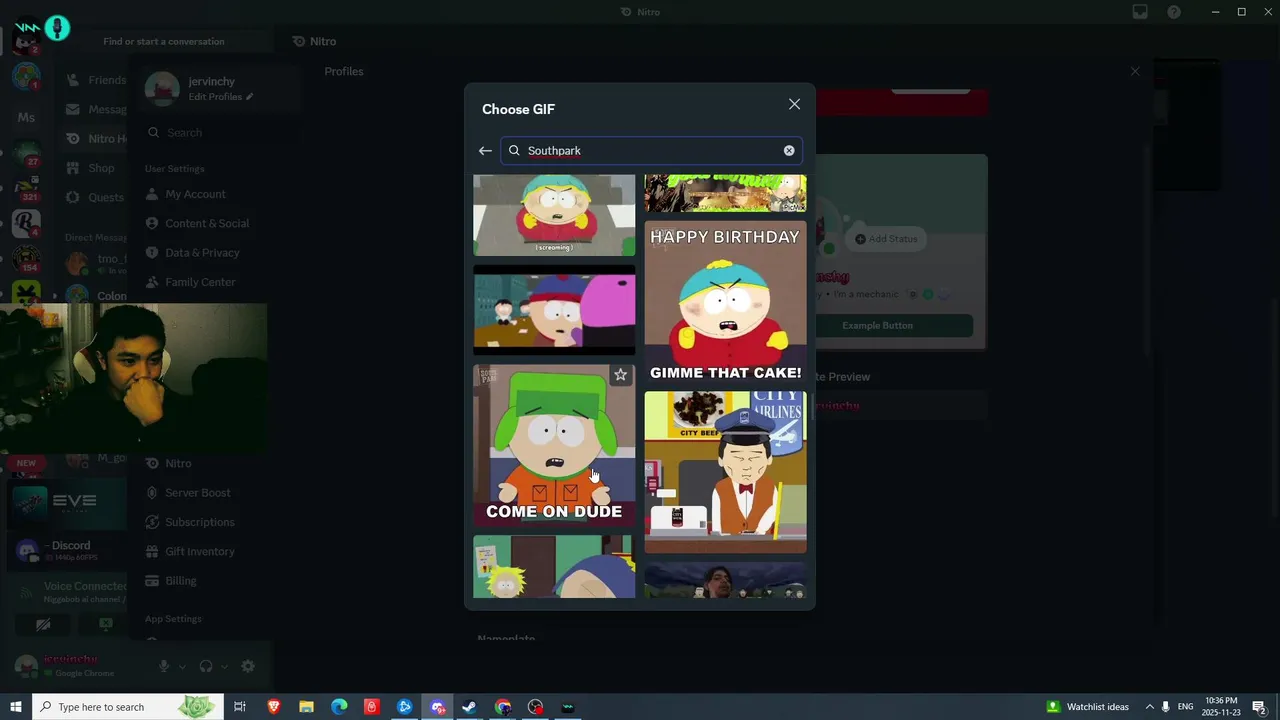Toggle headphones deafen icon
Screen dimensions: 1280x720
pyautogui.click(x=206, y=666)
